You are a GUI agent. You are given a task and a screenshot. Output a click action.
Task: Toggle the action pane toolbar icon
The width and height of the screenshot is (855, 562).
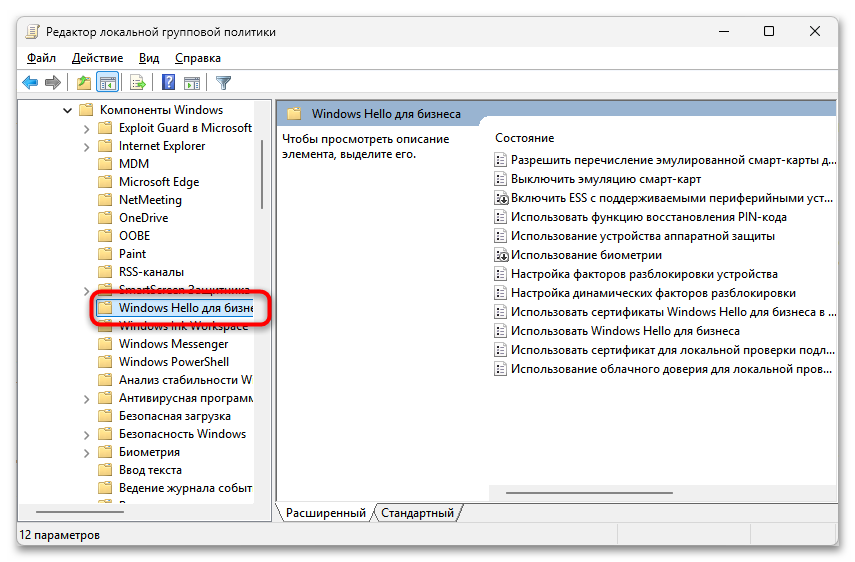click(192, 82)
